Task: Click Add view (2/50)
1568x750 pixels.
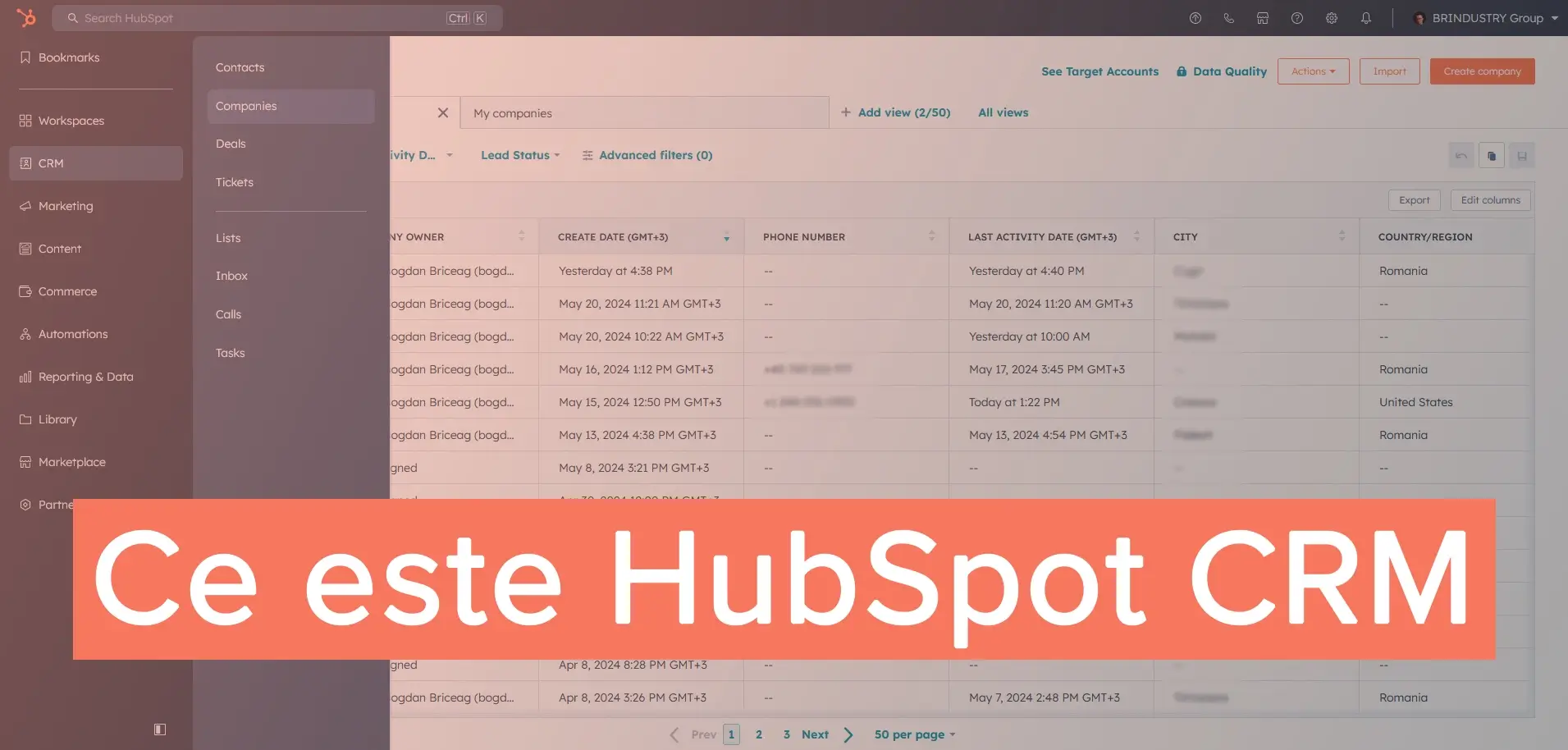Action: [x=895, y=112]
